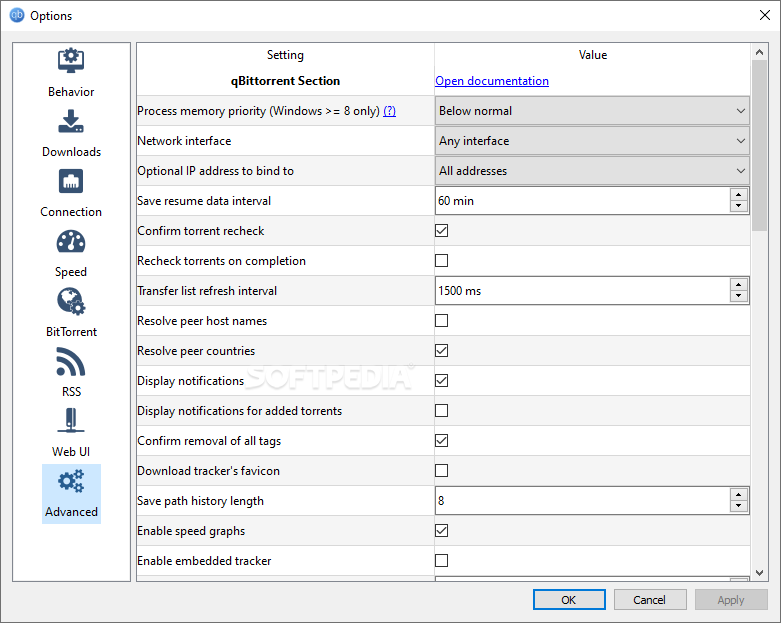Open the All addresses dropdown
Viewport: 781px width, 623px height.
click(x=592, y=171)
